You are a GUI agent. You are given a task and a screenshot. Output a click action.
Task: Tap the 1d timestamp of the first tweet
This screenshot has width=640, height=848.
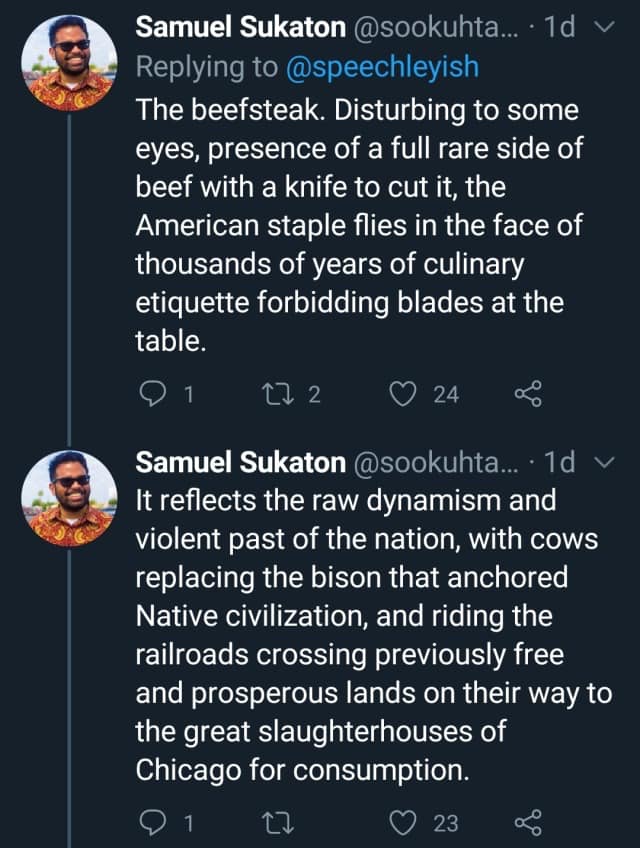point(561,28)
